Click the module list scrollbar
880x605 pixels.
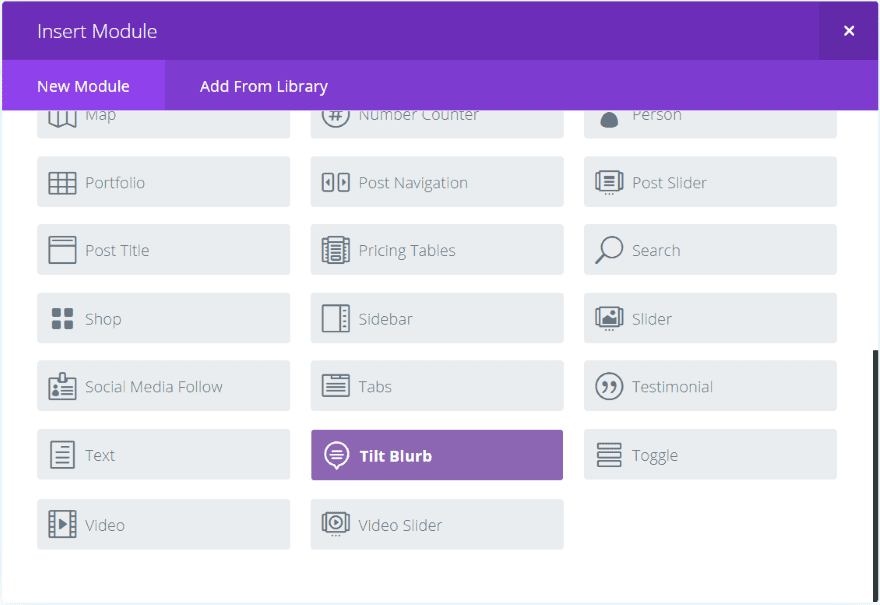coord(876,470)
